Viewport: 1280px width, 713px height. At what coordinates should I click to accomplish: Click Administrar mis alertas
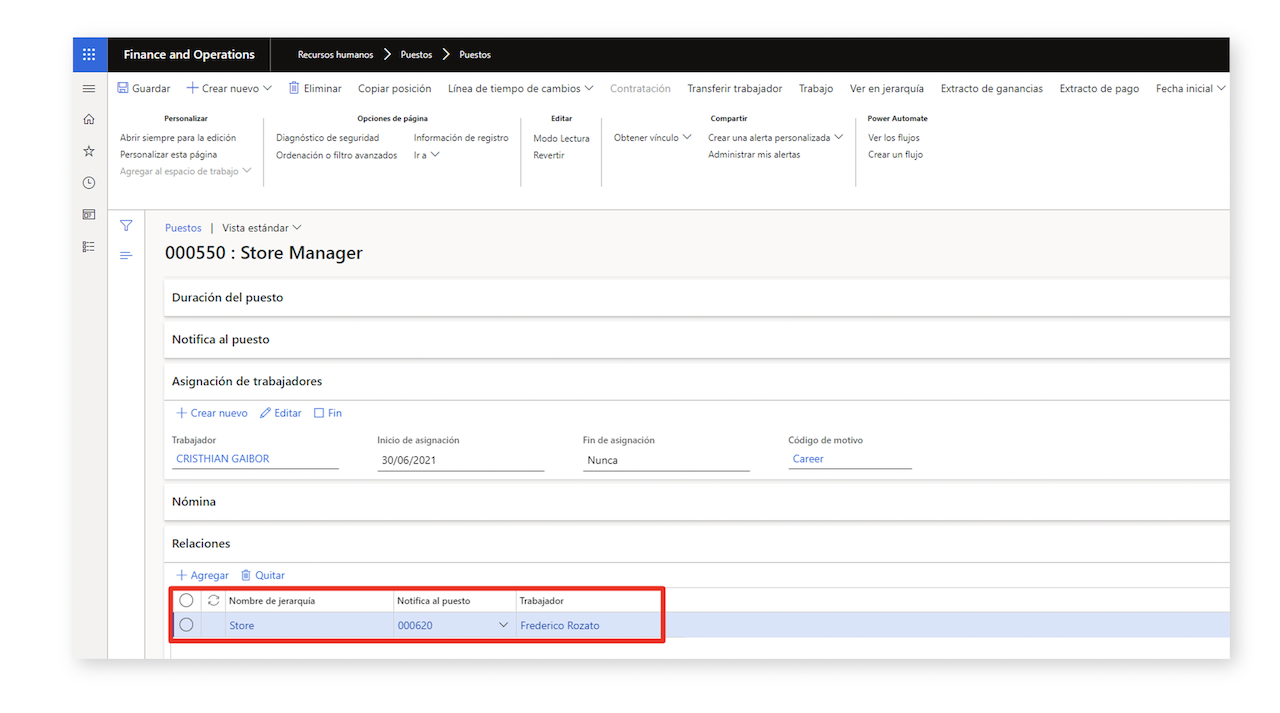click(754, 155)
